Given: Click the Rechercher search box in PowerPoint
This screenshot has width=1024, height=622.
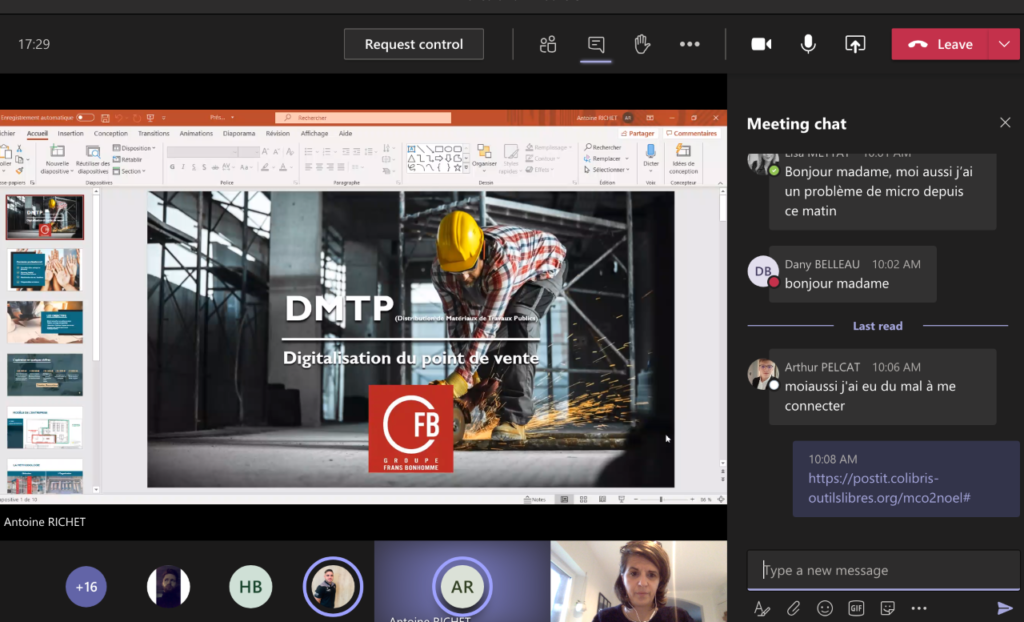Looking at the screenshot, I should pyautogui.click(x=363, y=118).
